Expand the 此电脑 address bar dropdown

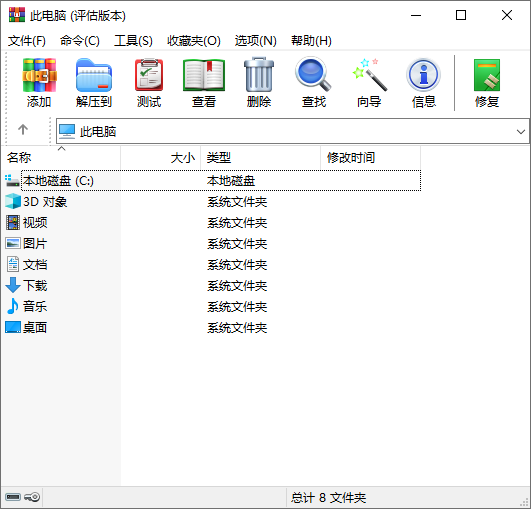click(521, 131)
